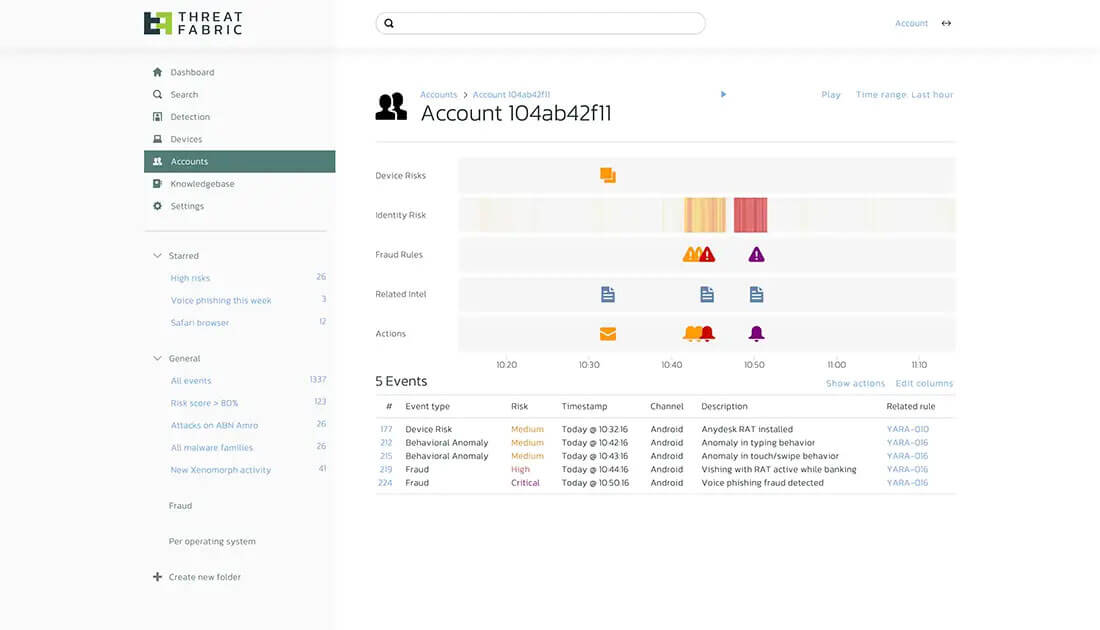Click the red bell in Actions row

tap(707, 333)
